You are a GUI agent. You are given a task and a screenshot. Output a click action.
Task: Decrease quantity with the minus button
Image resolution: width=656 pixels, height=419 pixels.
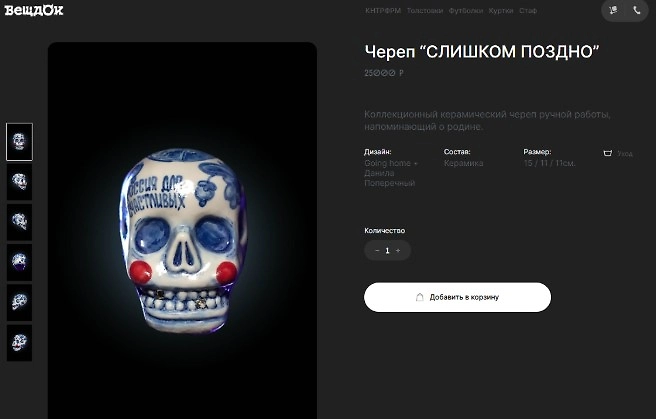click(377, 251)
